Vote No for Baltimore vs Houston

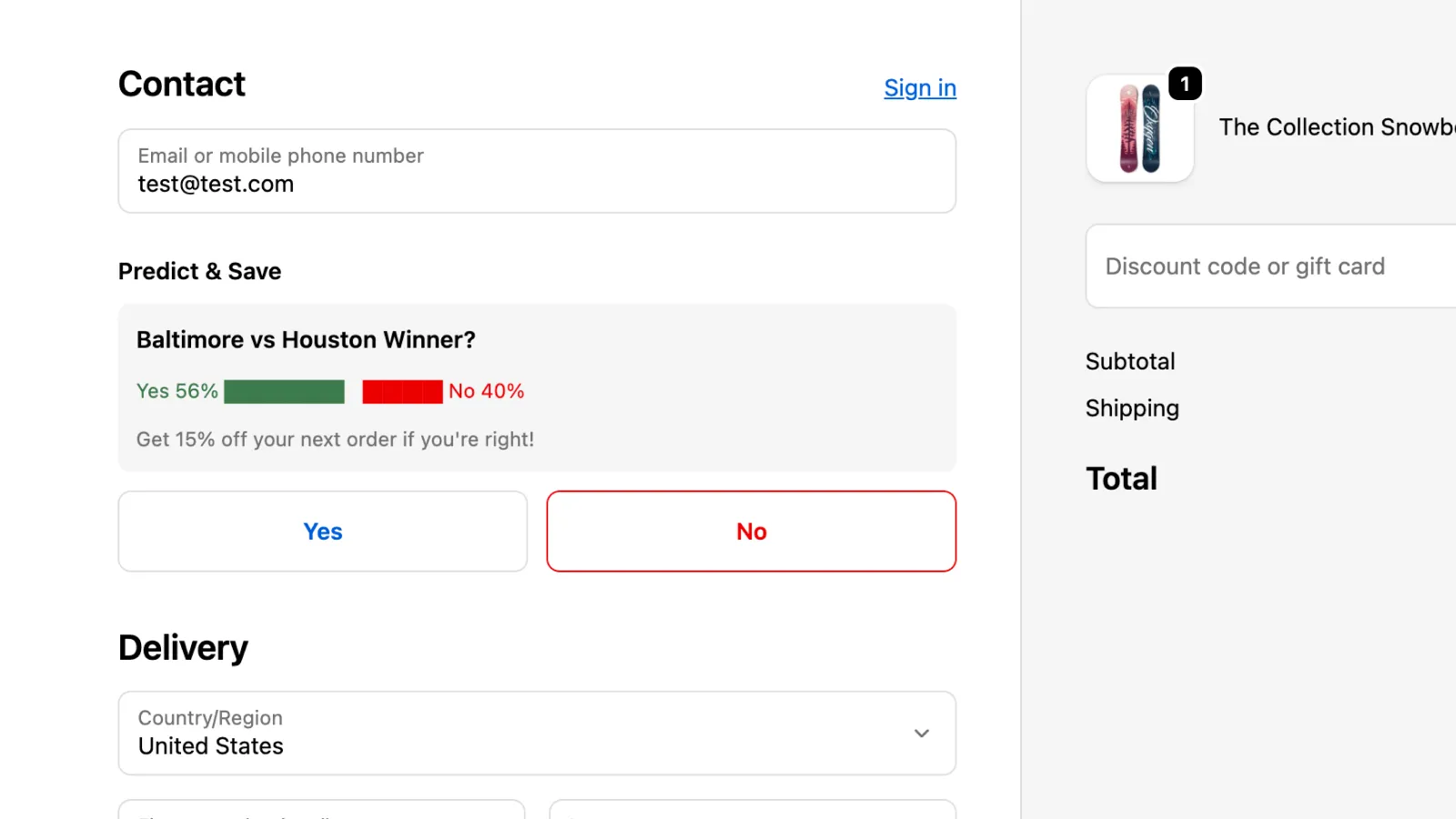coord(751,531)
